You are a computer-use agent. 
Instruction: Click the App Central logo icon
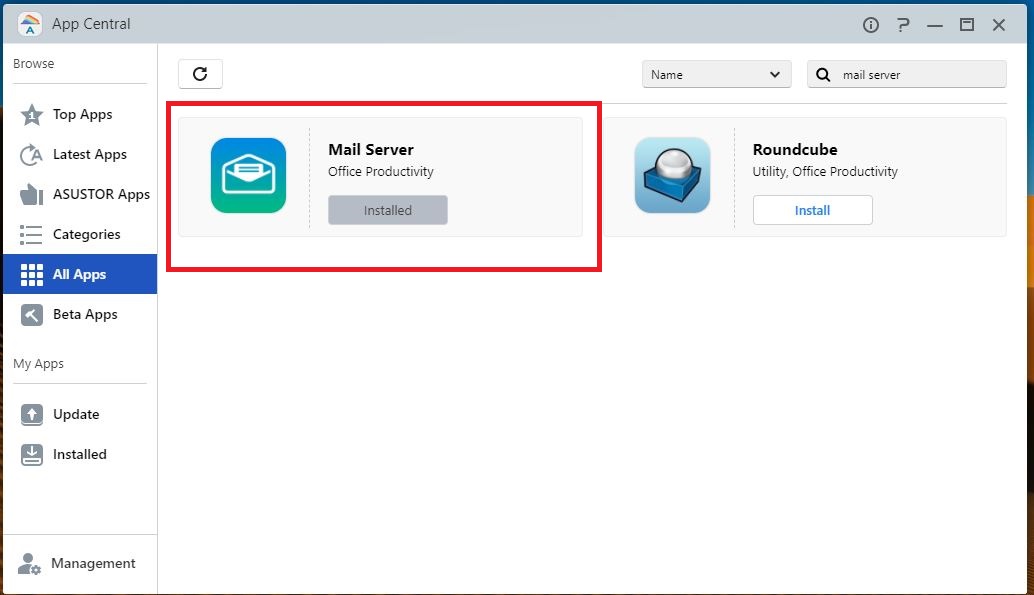click(x=30, y=24)
